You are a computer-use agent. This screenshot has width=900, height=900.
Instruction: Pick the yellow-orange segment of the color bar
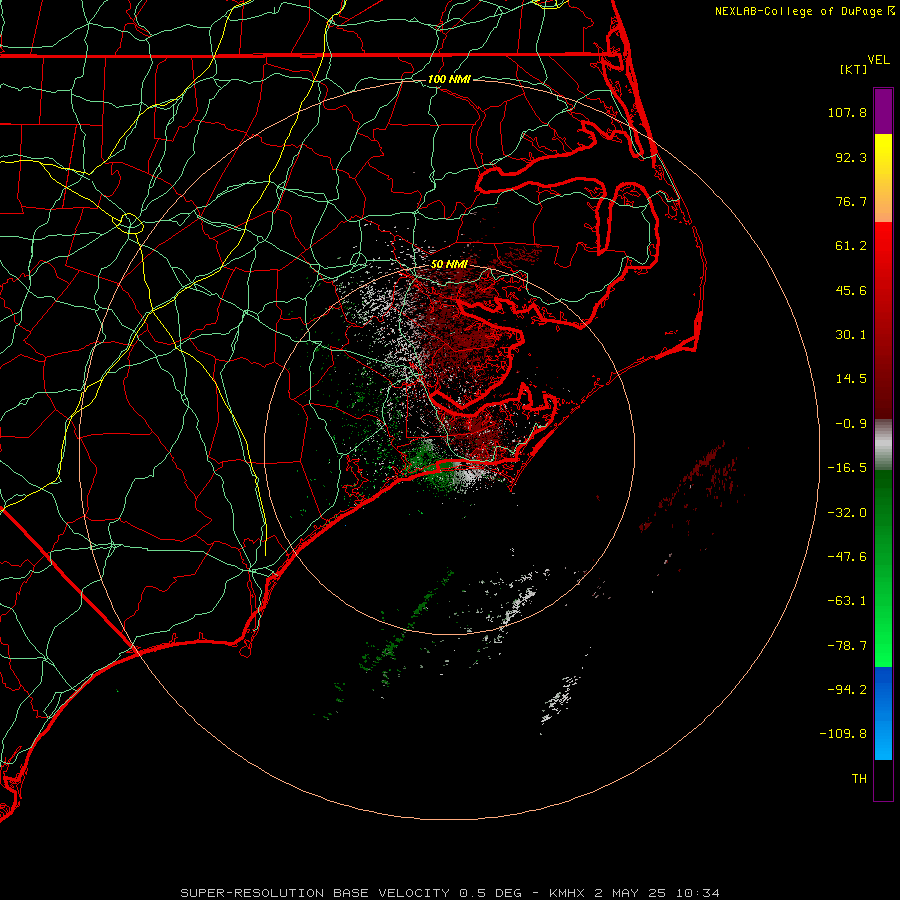(883, 178)
